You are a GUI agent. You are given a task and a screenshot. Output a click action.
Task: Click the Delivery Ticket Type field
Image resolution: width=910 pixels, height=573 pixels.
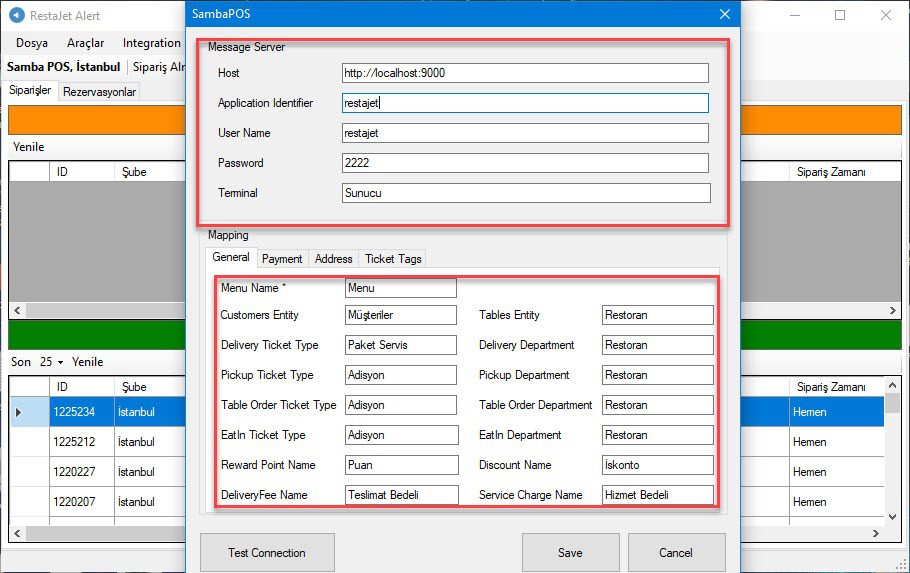(x=400, y=345)
